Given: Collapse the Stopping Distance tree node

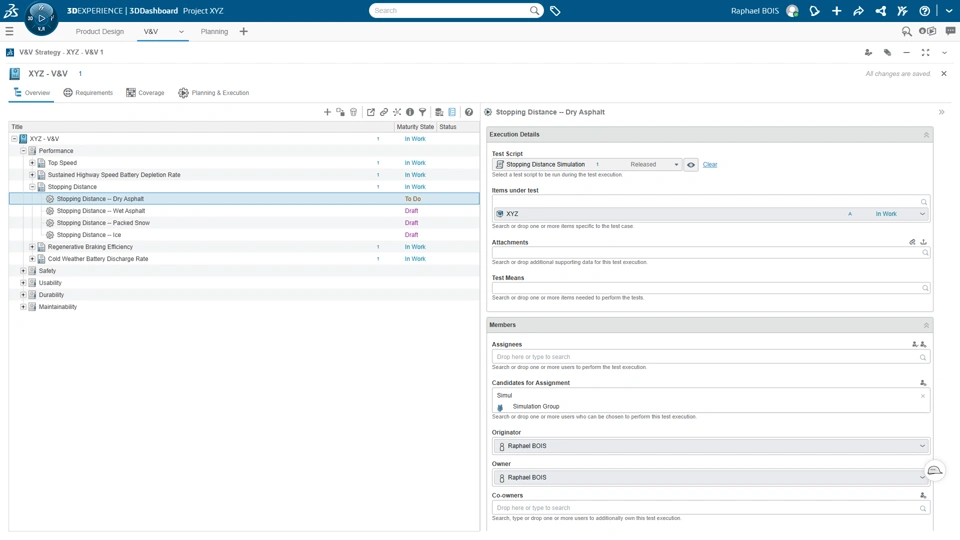Looking at the screenshot, I should tap(32, 187).
